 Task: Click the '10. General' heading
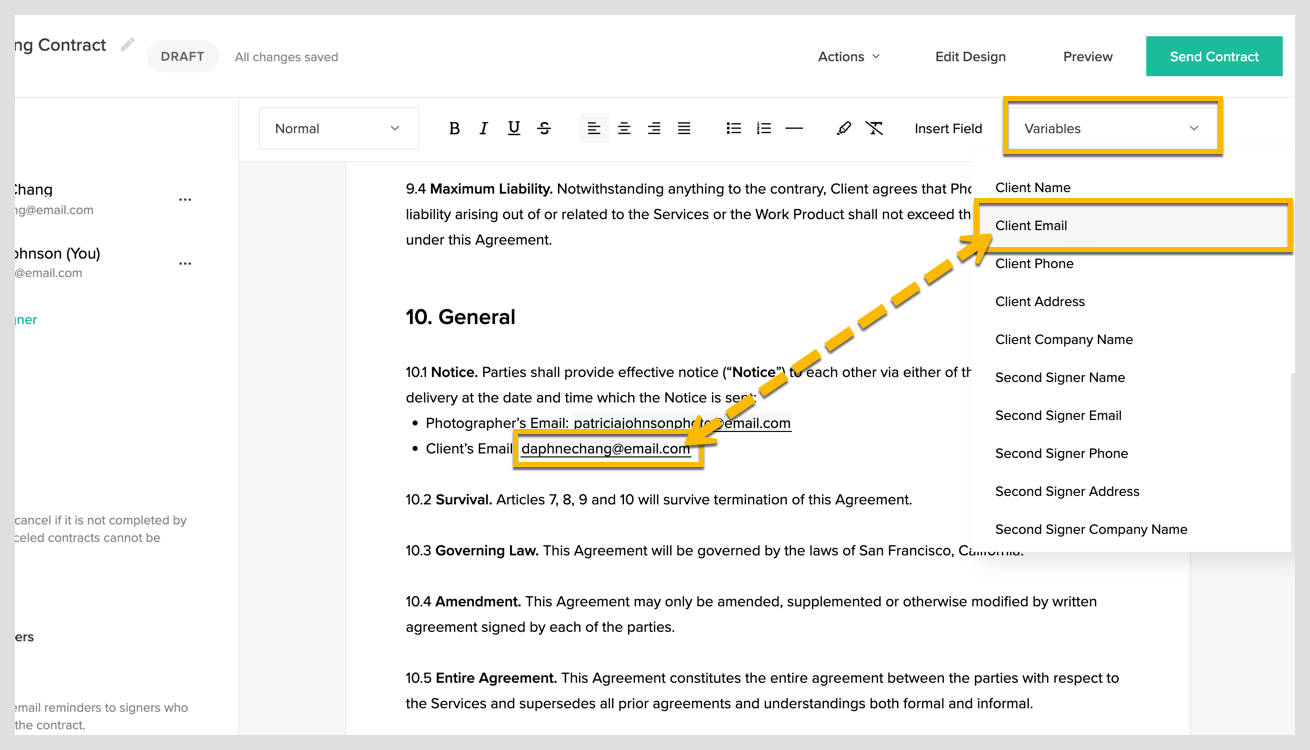click(x=460, y=317)
